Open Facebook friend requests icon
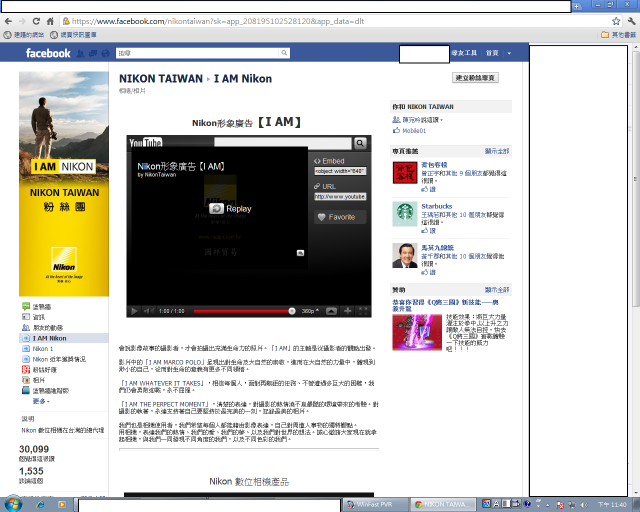 80,53
